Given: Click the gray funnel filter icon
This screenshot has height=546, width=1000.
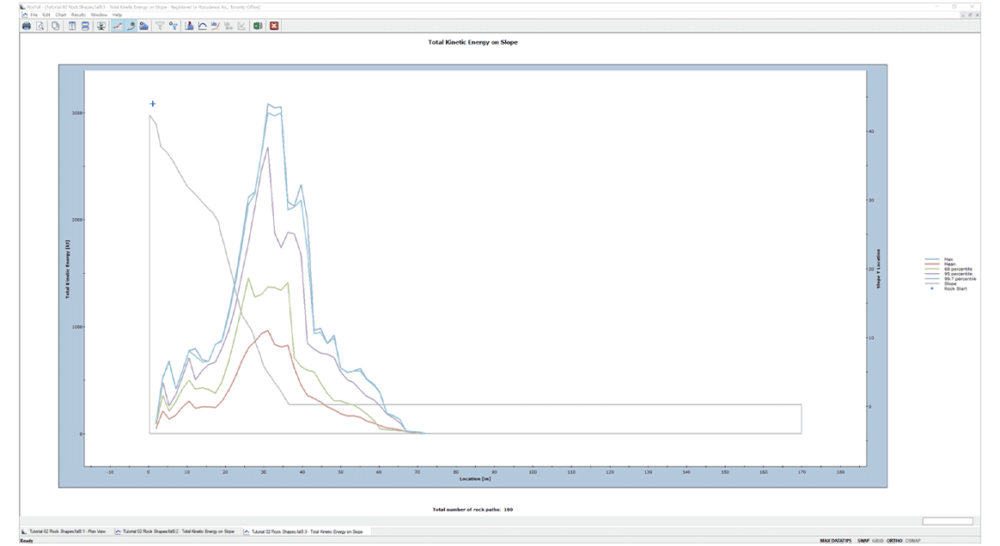Looking at the screenshot, I should [160, 26].
